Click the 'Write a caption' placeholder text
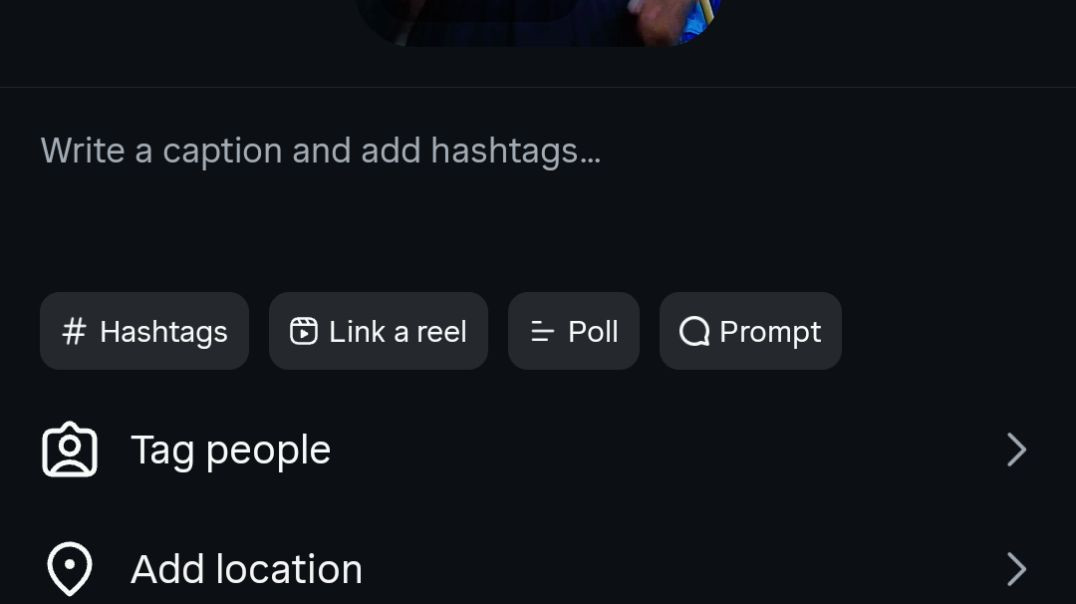This screenshot has width=1076, height=604. [x=320, y=151]
